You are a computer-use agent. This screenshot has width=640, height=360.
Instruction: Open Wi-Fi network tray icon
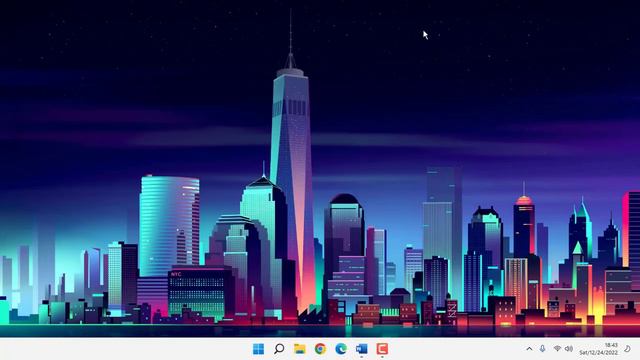pos(557,349)
